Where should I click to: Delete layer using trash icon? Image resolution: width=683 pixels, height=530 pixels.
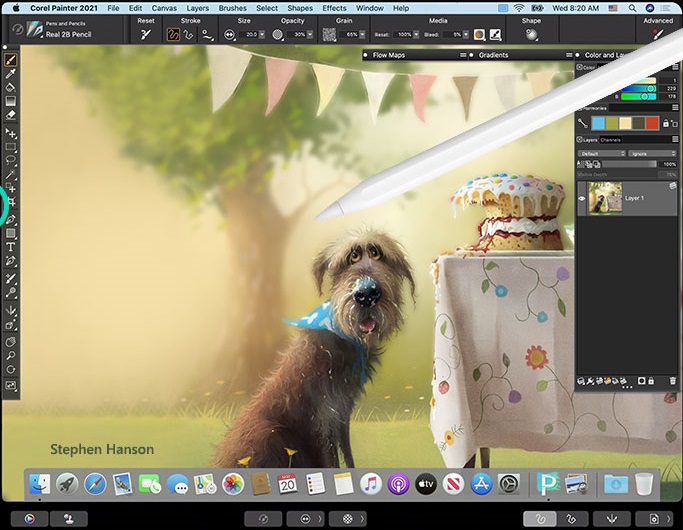[673, 381]
